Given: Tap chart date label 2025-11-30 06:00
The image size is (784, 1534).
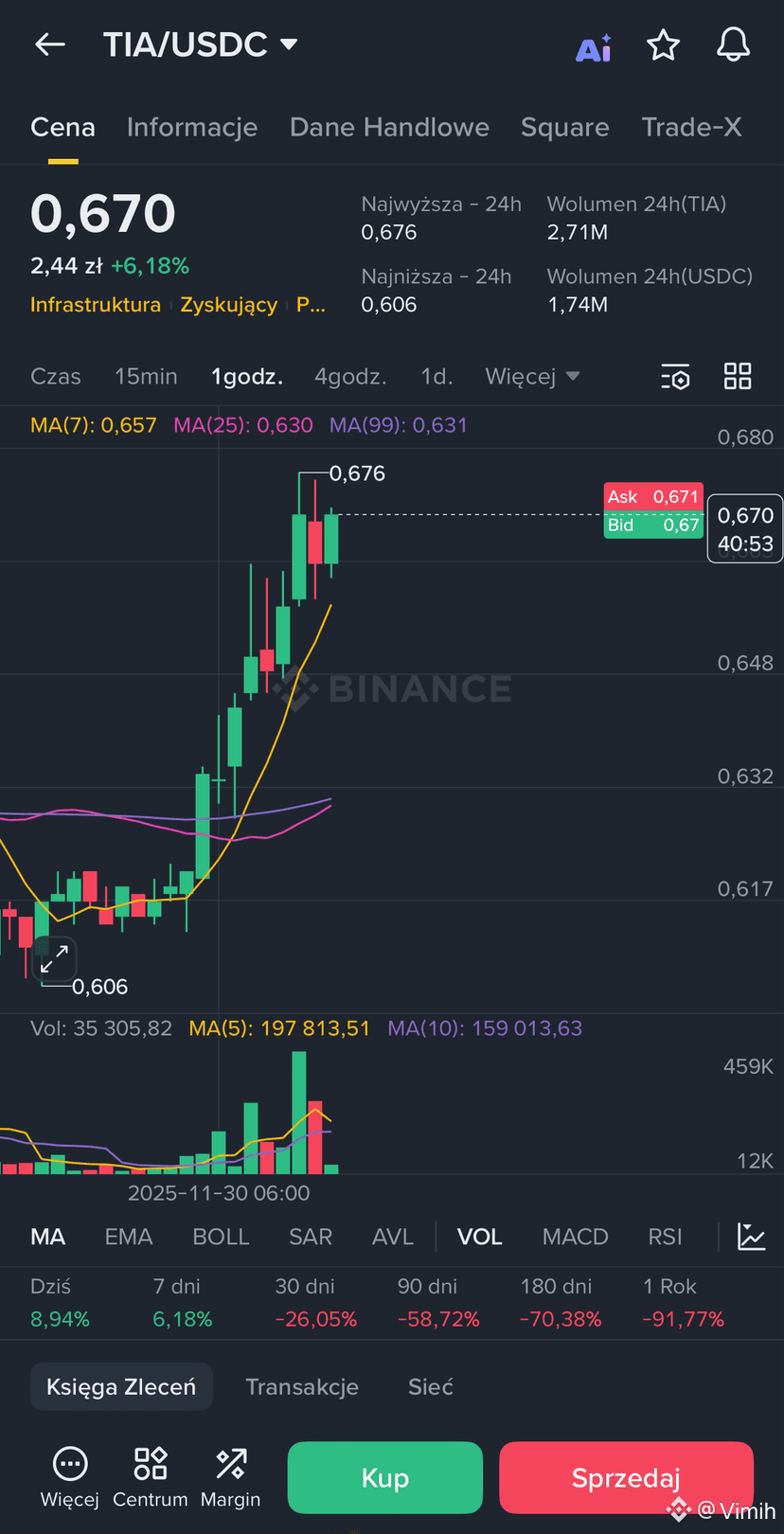Looking at the screenshot, I should pos(219,1193).
